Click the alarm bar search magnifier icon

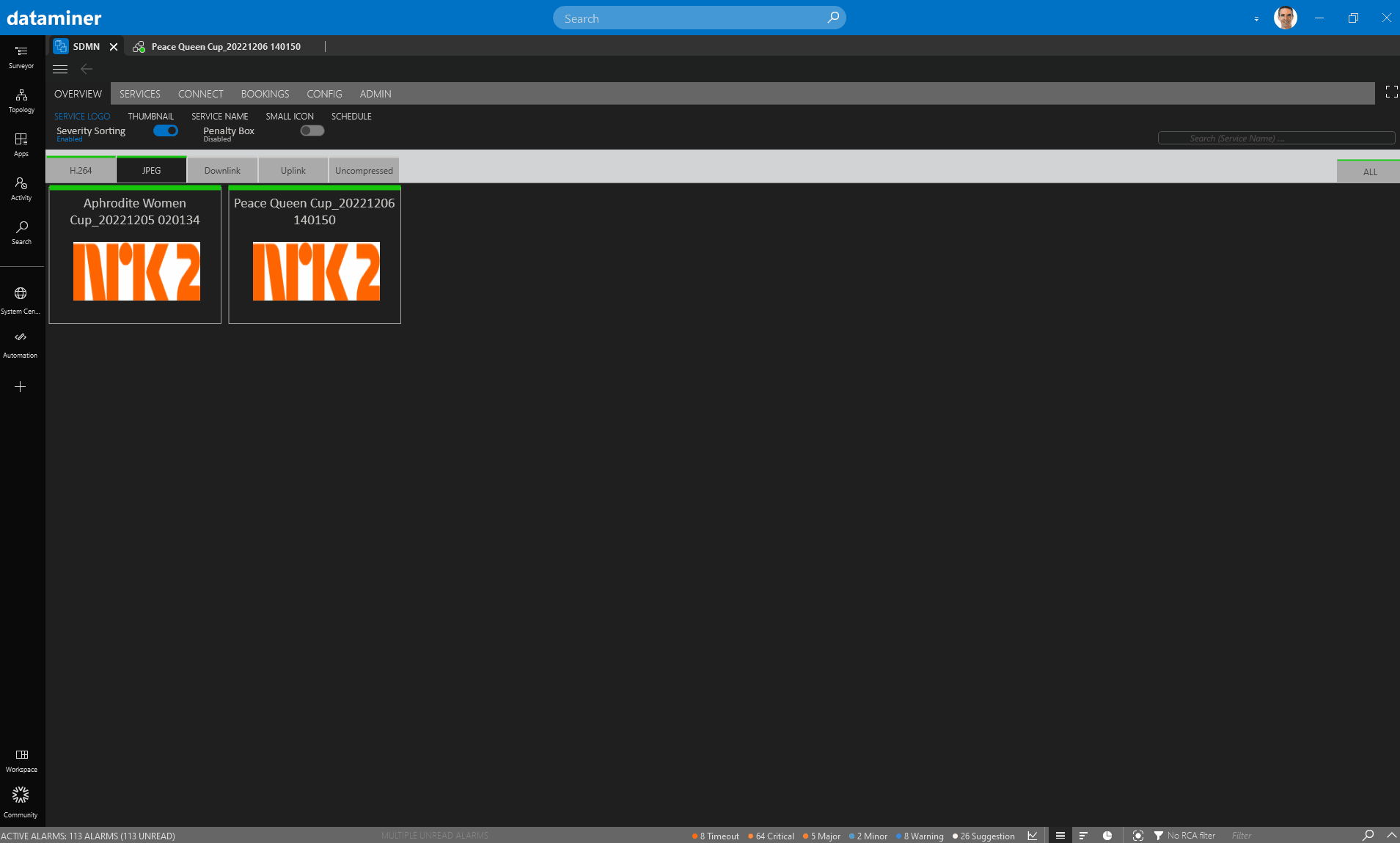click(x=1368, y=836)
